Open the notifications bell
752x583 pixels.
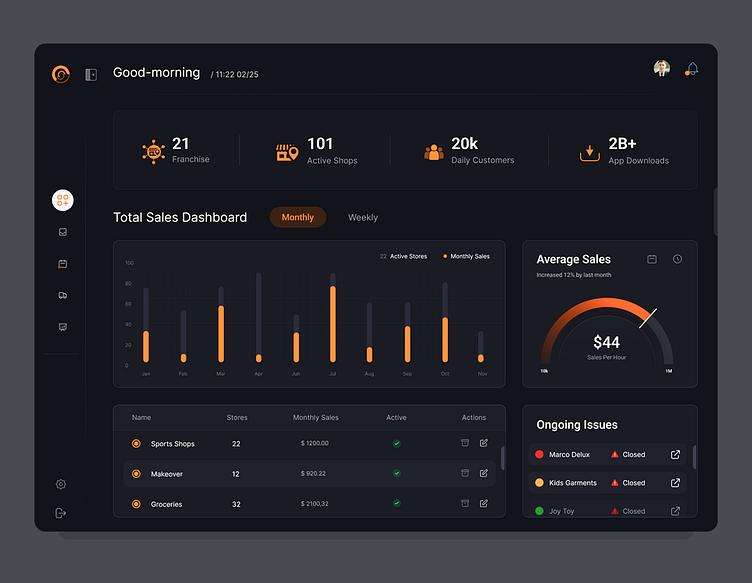pos(691,69)
